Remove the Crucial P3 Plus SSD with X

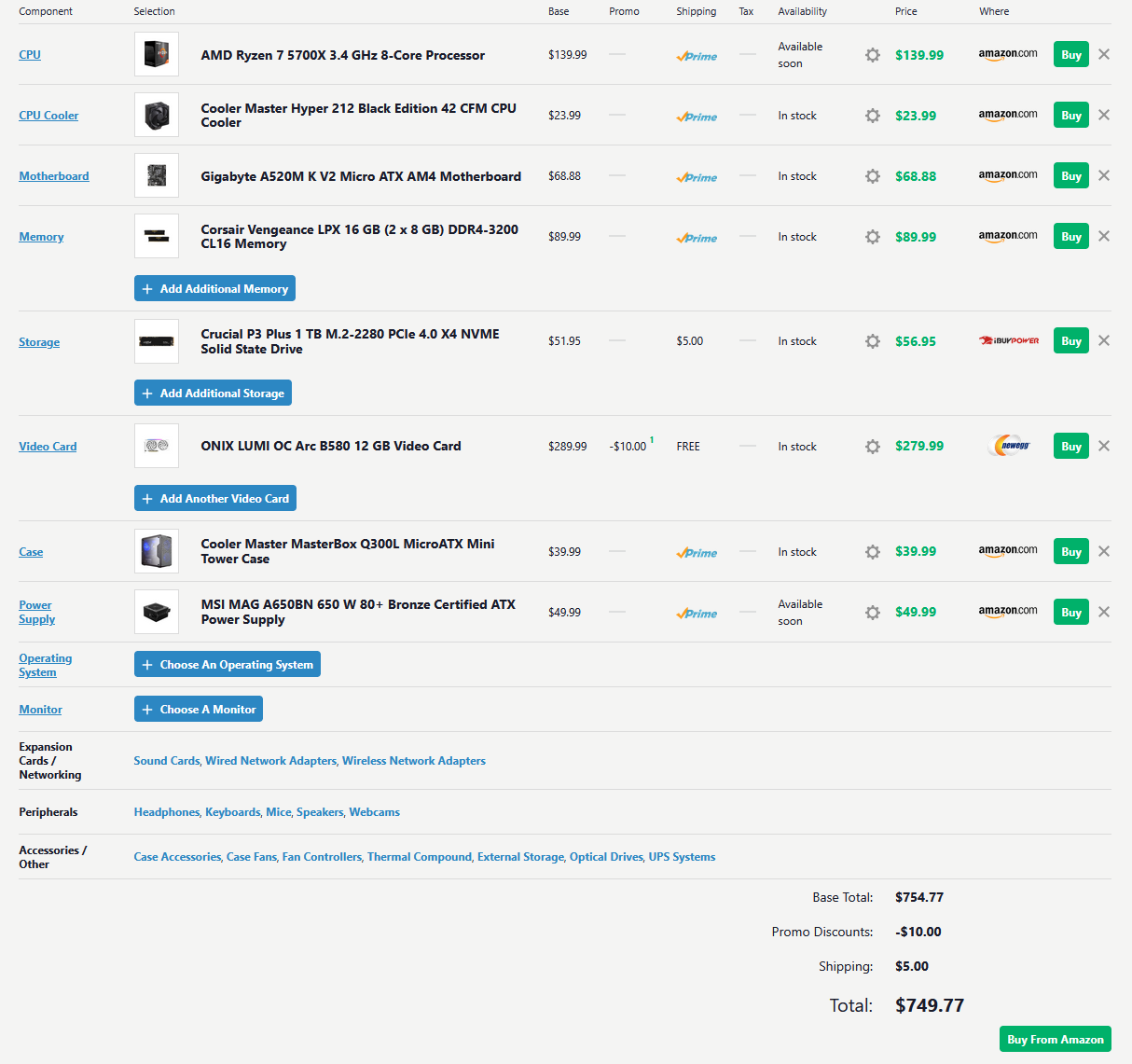(x=1104, y=340)
